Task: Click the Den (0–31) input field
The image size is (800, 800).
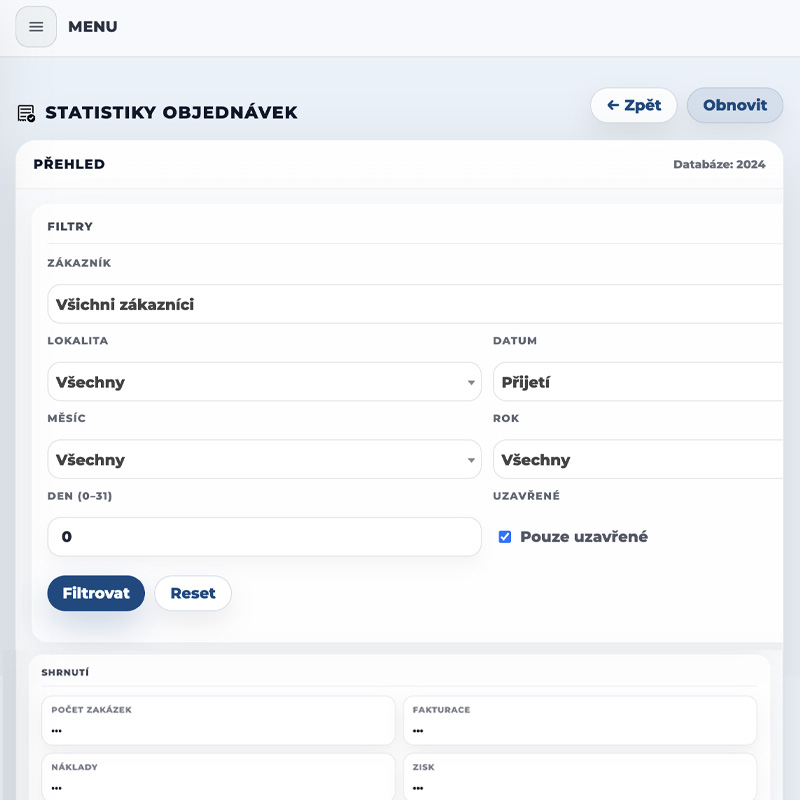Action: [264, 537]
